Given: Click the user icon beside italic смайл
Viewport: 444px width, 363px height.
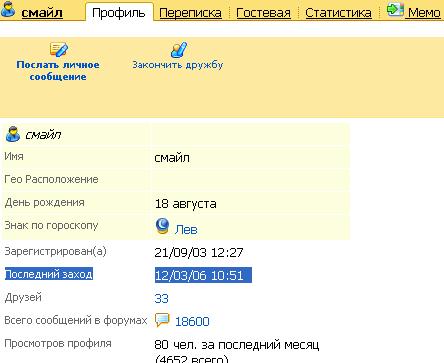Looking at the screenshot, I should [x=13, y=134].
